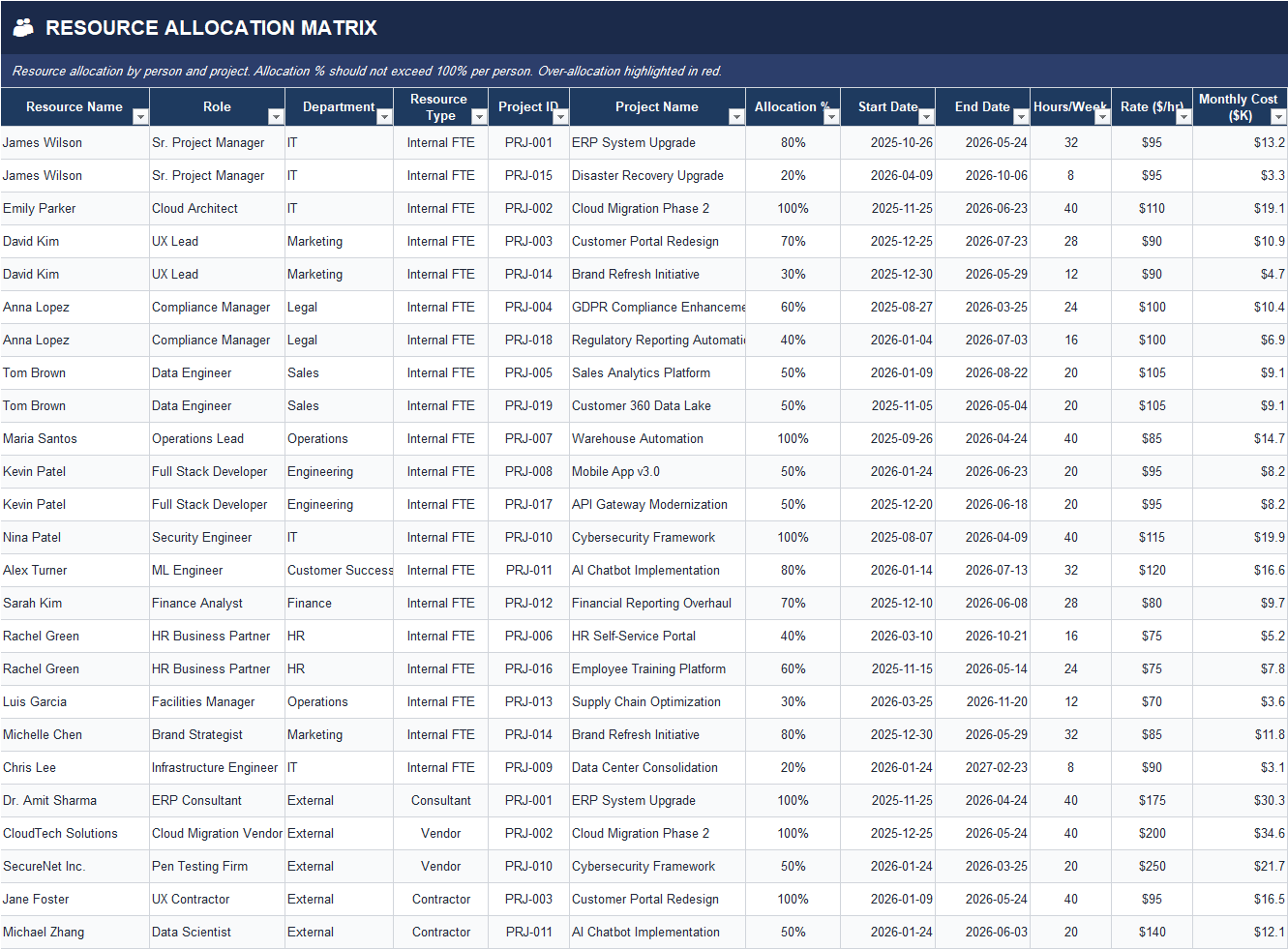Open the Role column filter icon
Screen dimensions: 1288x949
pyautogui.click(x=276, y=117)
